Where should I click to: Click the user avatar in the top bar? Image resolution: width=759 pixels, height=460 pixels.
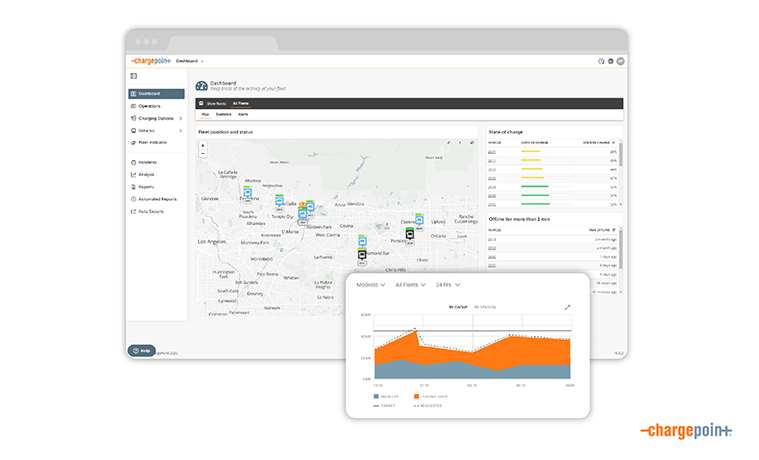(621, 61)
